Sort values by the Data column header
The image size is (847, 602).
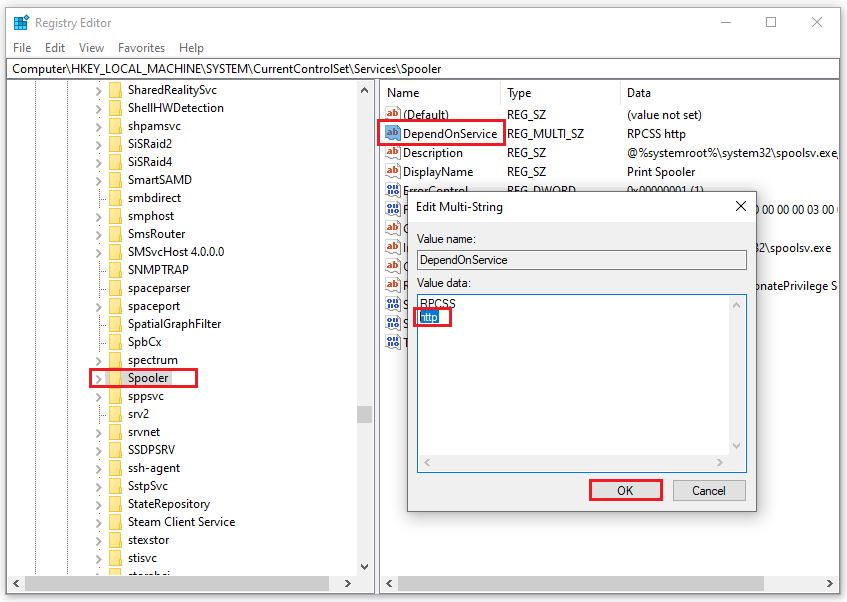pos(729,93)
